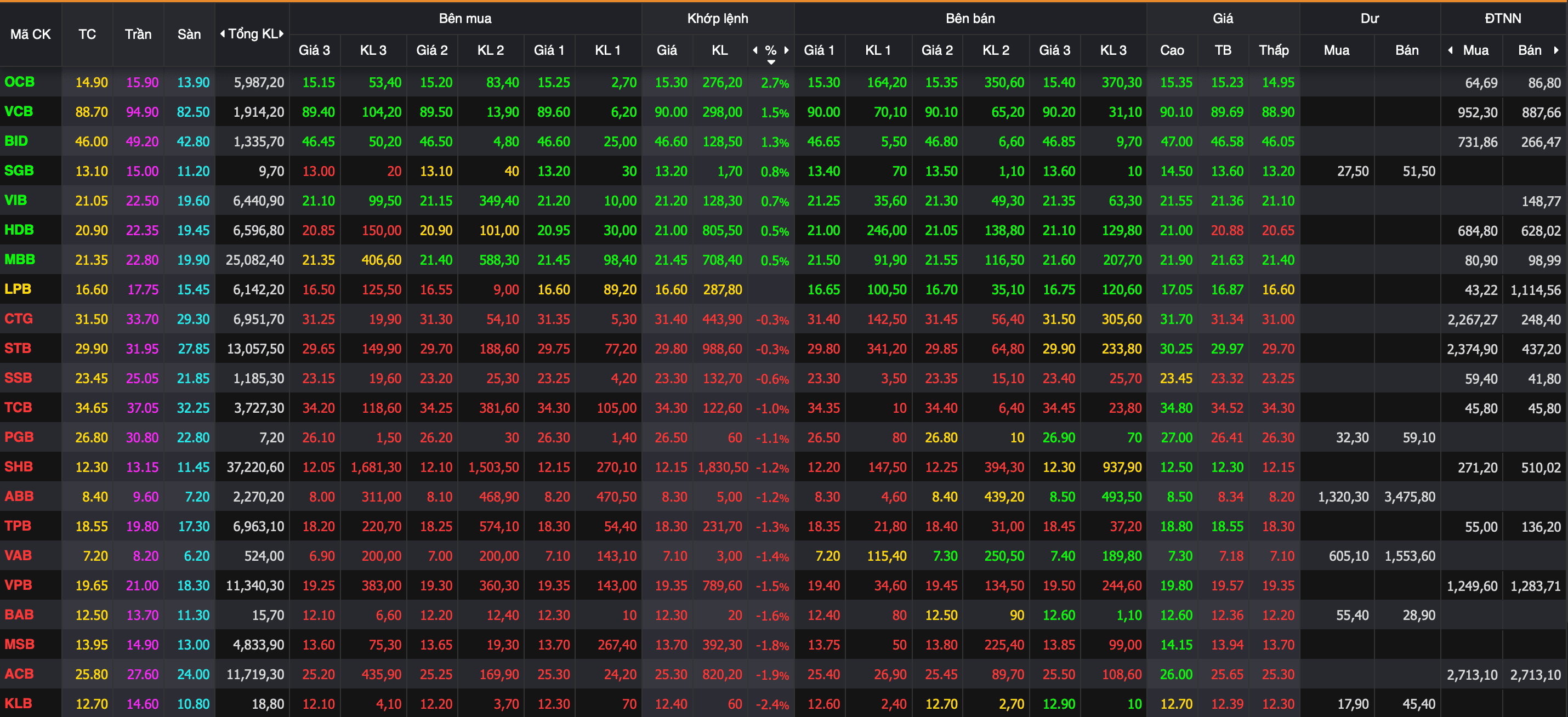Click right arrow in ĐTNN Bán header
The image size is (1568, 717).
(1556, 50)
